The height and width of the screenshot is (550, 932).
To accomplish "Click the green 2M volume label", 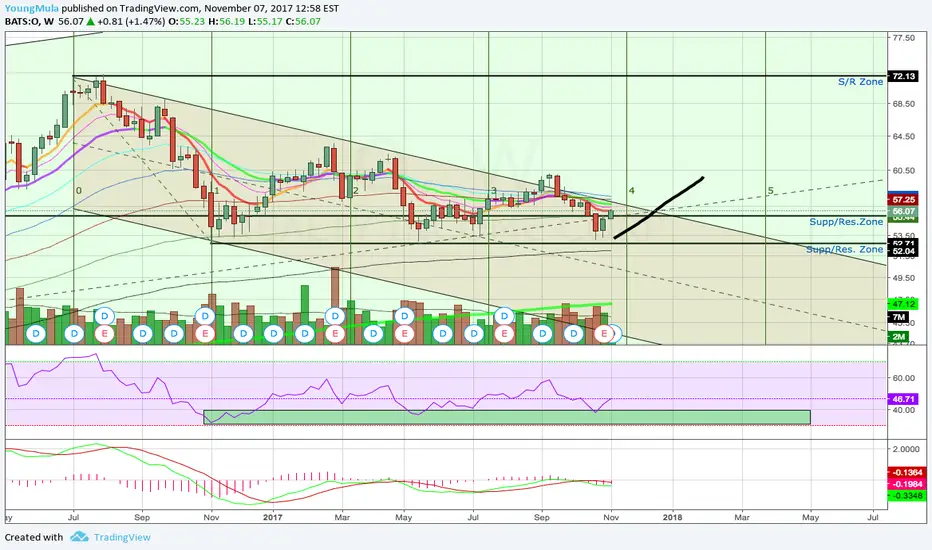I will point(898,337).
